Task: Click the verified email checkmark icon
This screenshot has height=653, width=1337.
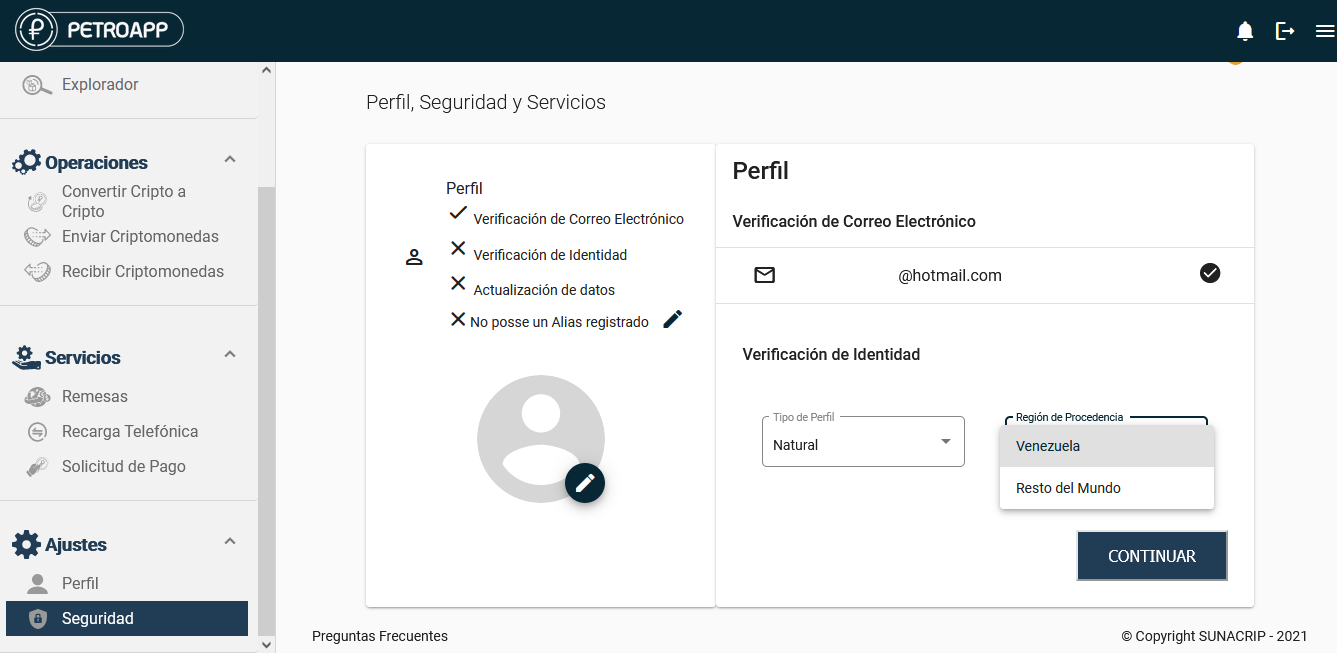Action: (1210, 273)
